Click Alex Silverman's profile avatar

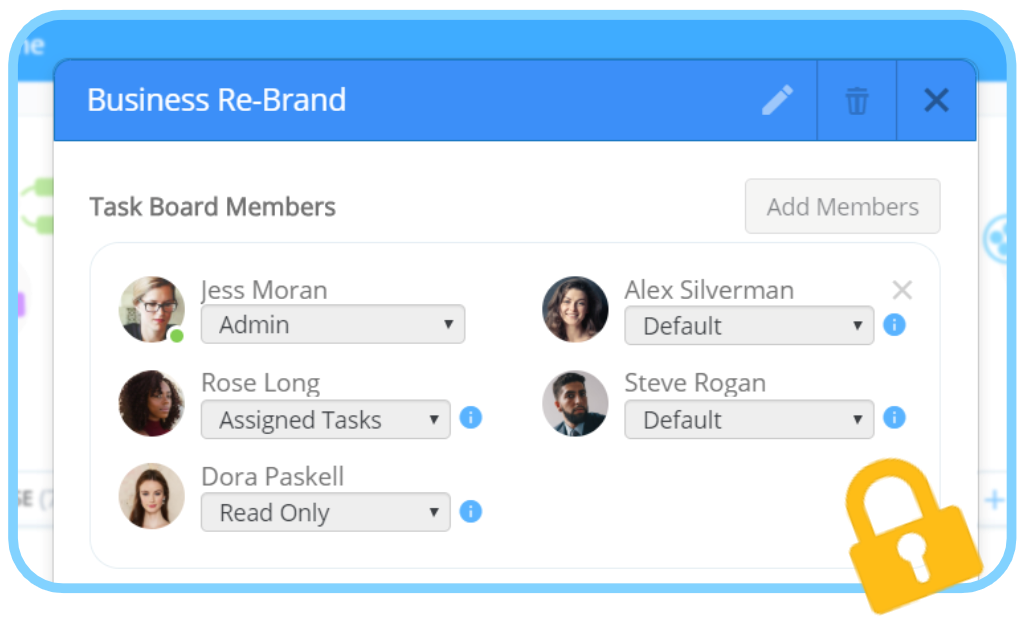[575, 310]
